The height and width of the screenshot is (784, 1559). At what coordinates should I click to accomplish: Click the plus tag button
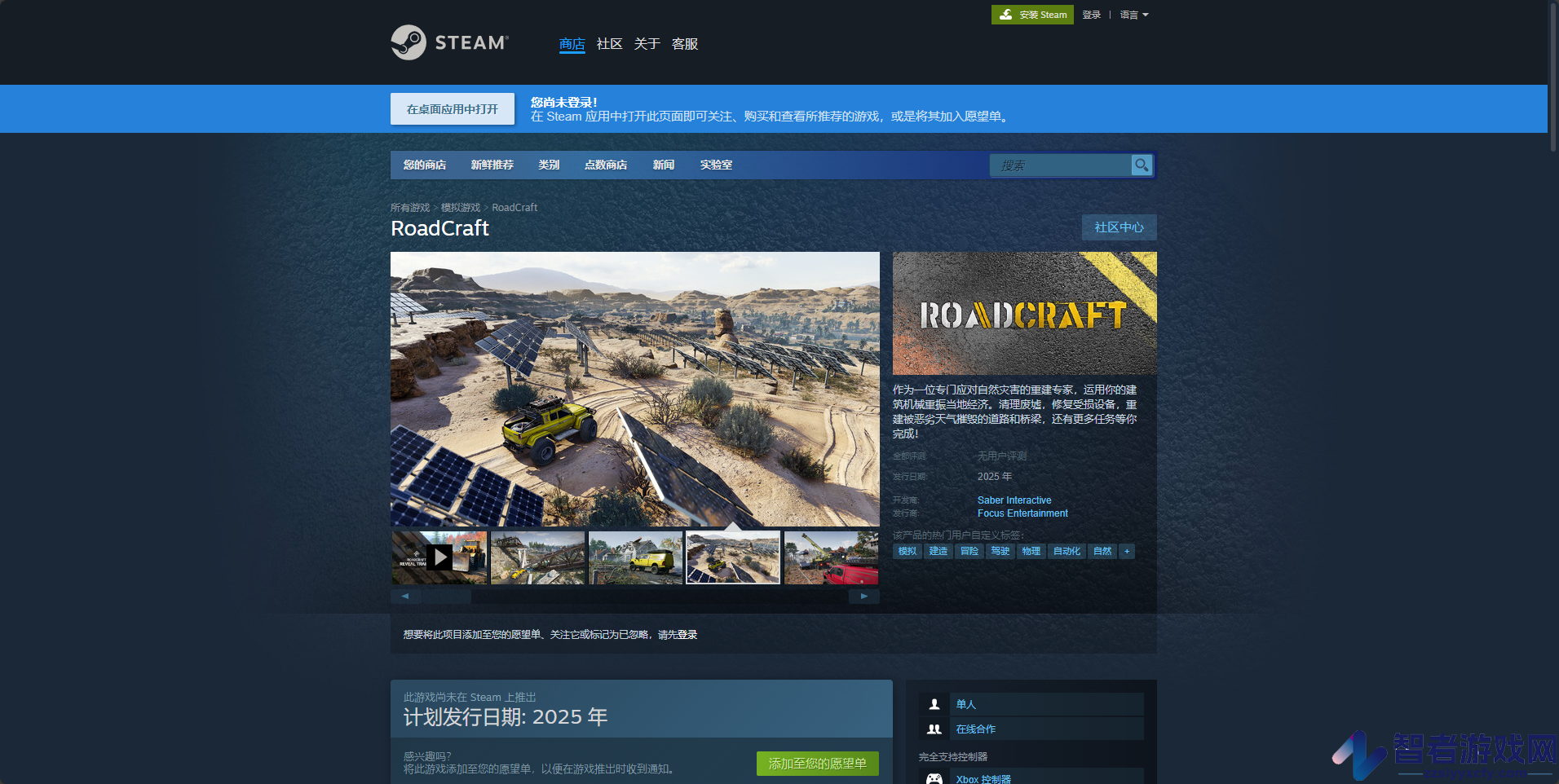pos(1127,552)
